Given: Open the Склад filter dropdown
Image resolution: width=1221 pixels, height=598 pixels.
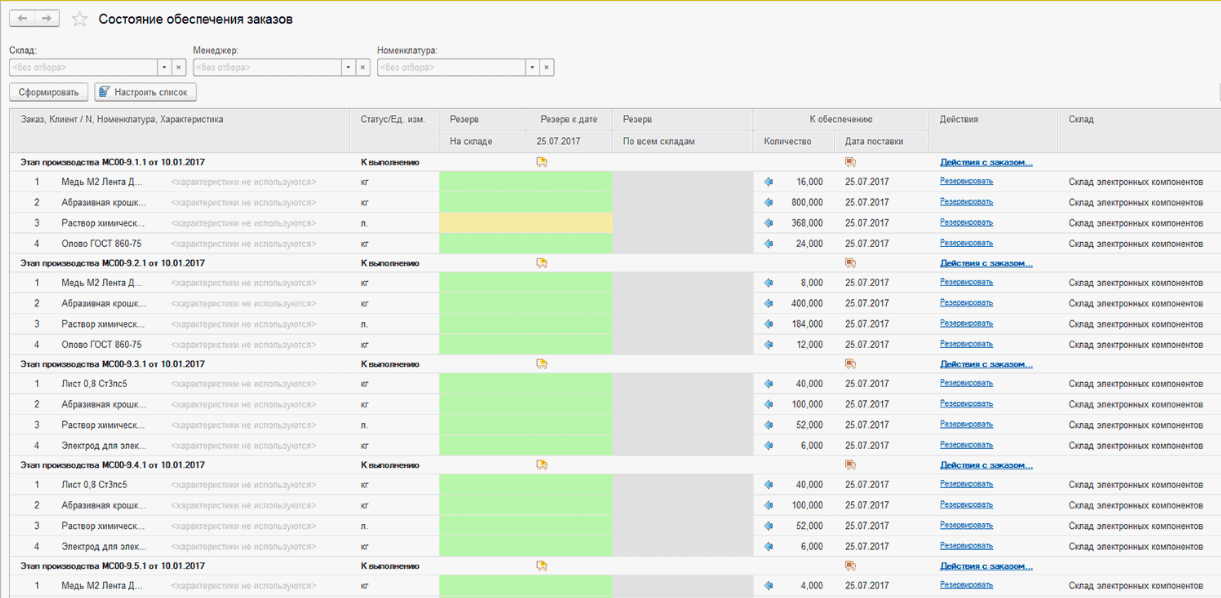Looking at the screenshot, I should (x=164, y=67).
